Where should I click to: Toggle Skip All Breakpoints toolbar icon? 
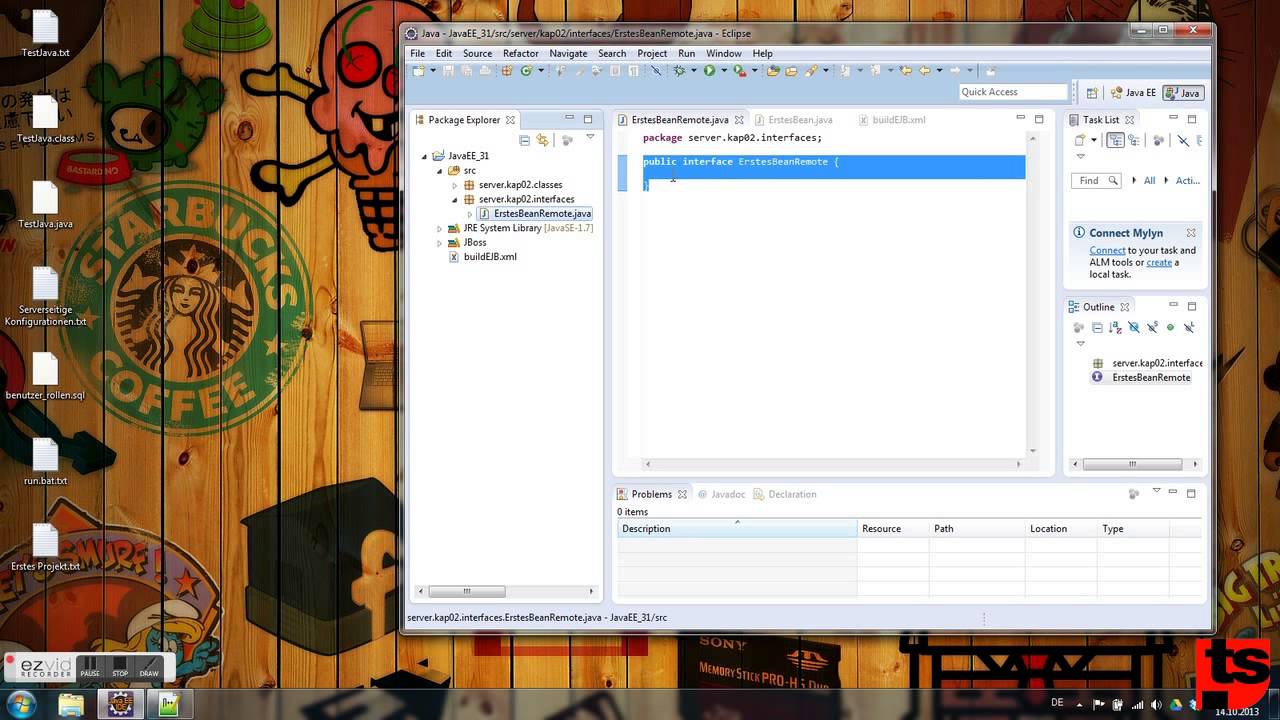[656, 70]
